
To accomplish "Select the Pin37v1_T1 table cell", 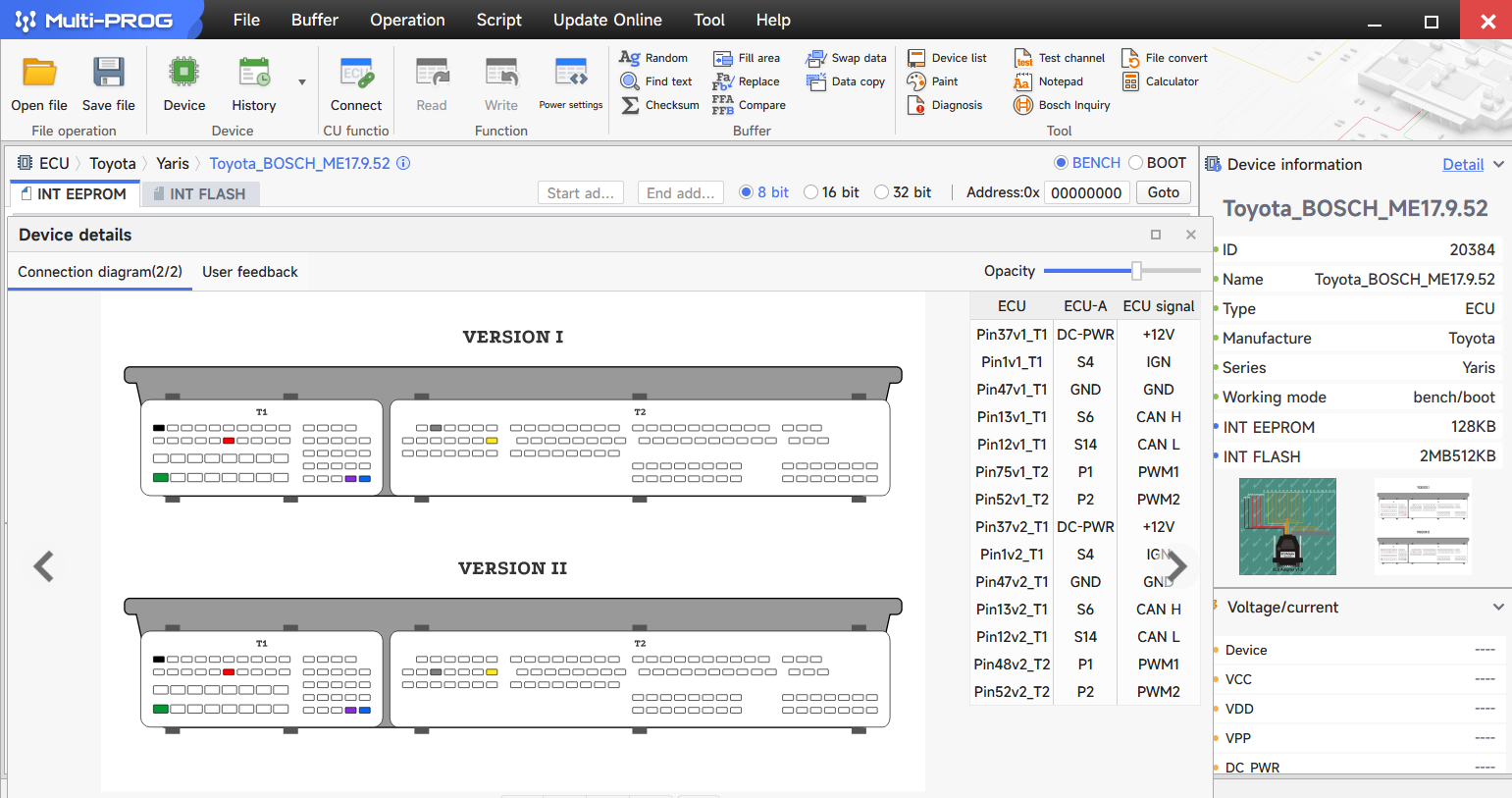I will coord(1012,335).
